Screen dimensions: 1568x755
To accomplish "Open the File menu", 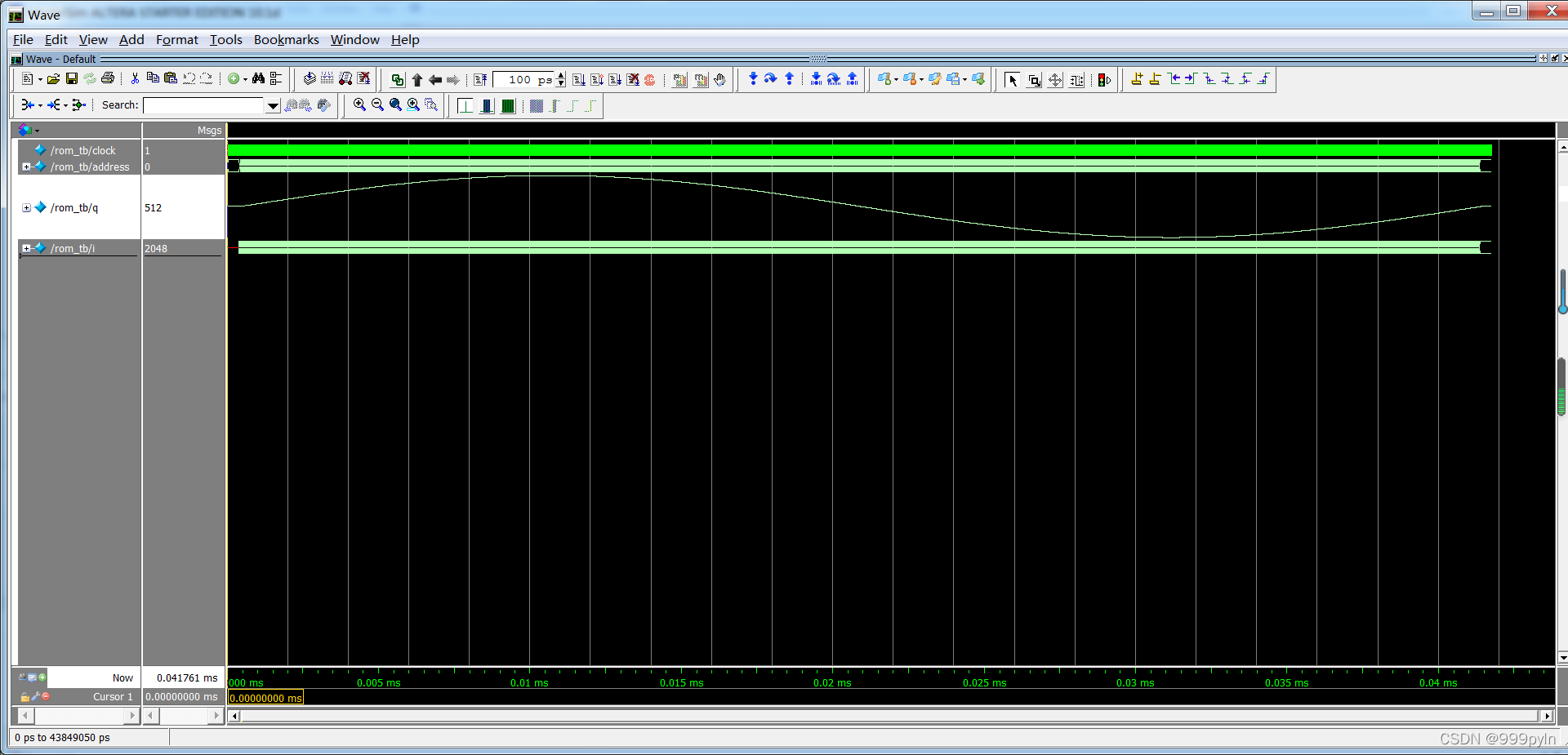I will click(x=23, y=39).
